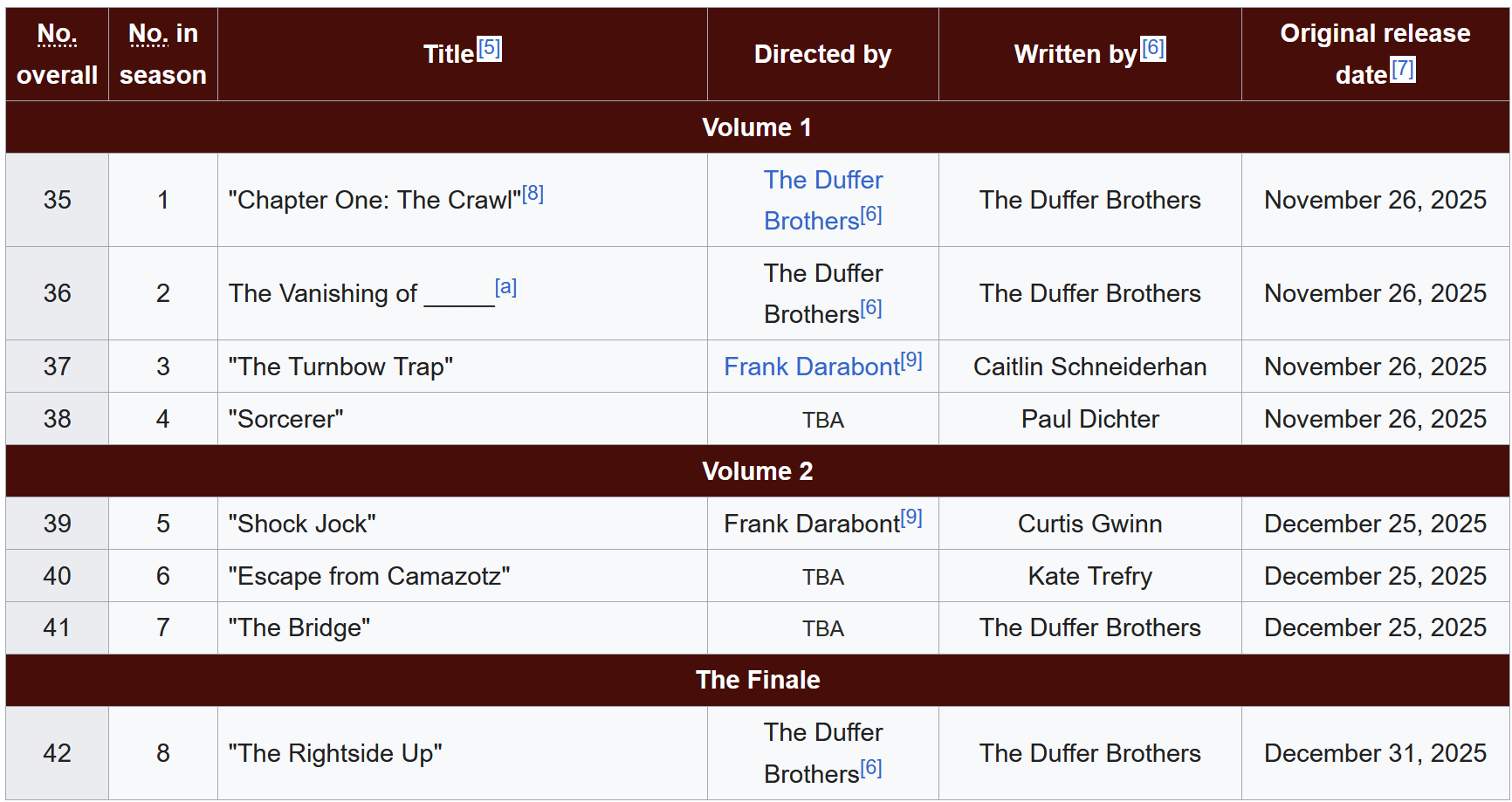
Task: Open citation [6] in episode 36 director cell
Action: 871,308
